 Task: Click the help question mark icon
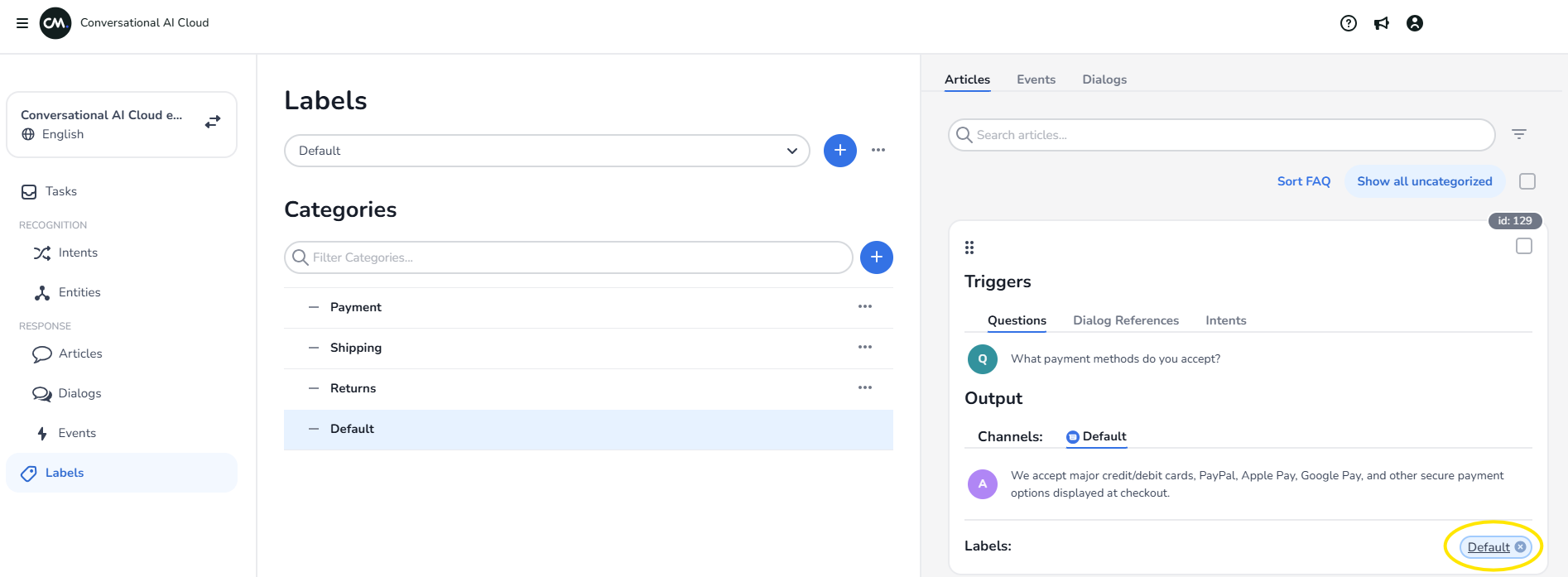(x=1349, y=23)
